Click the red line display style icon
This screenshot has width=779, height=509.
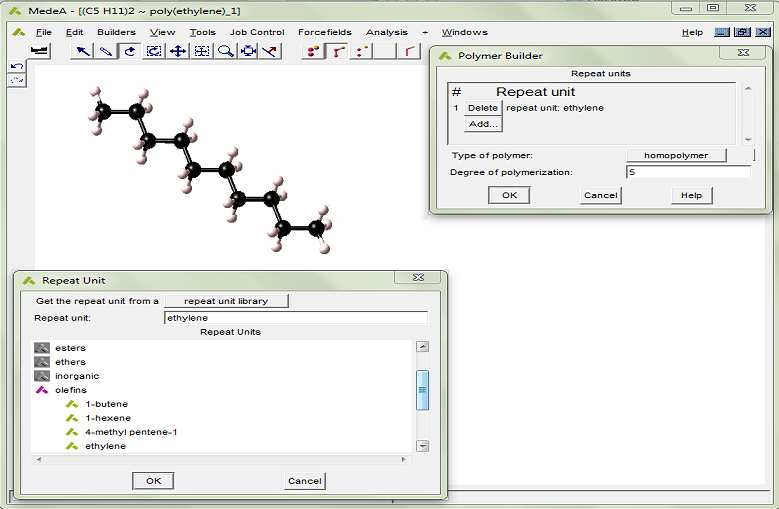coord(408,51)
